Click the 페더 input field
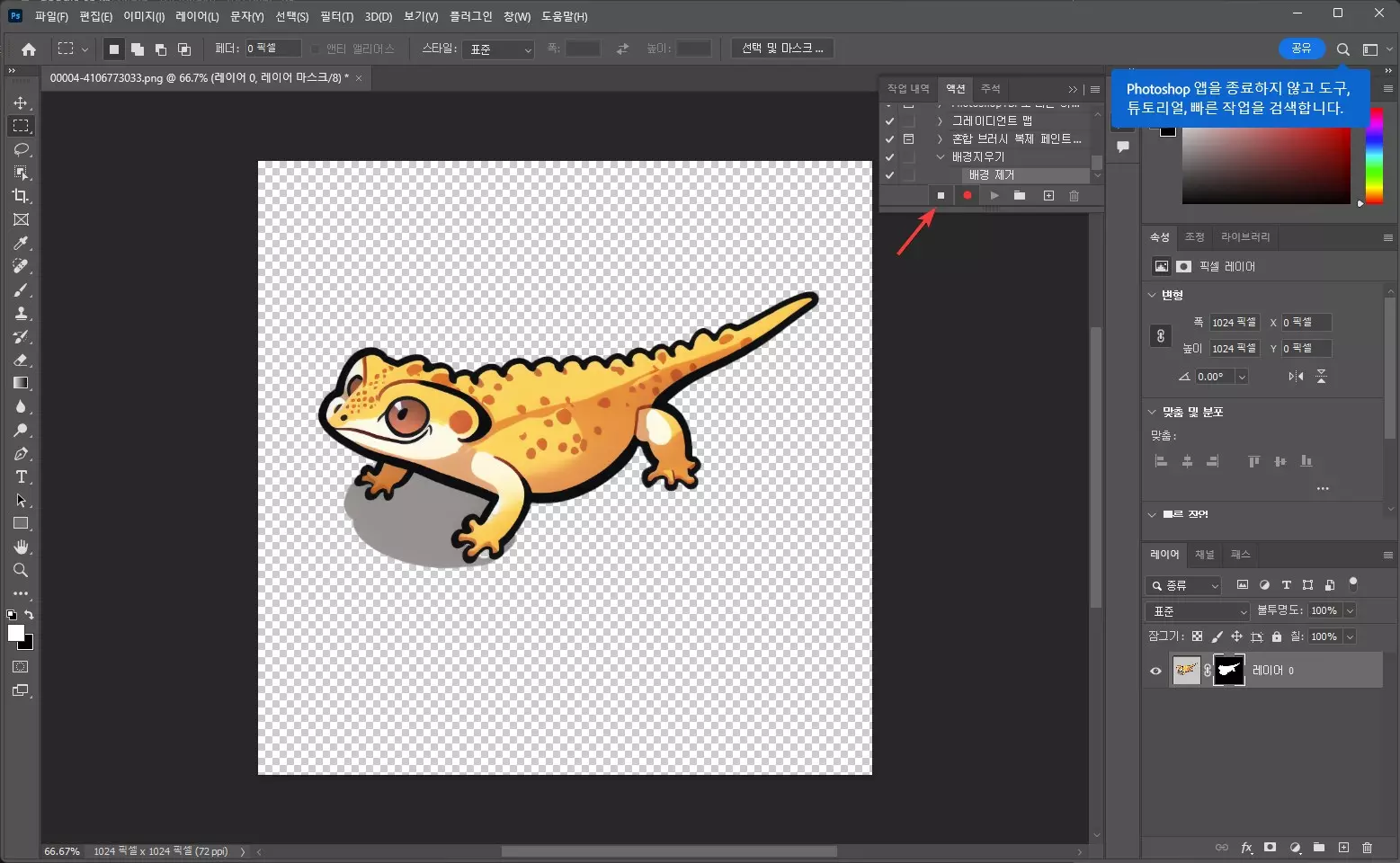This screenshot has width=1400, height=863. pos(273,49)
